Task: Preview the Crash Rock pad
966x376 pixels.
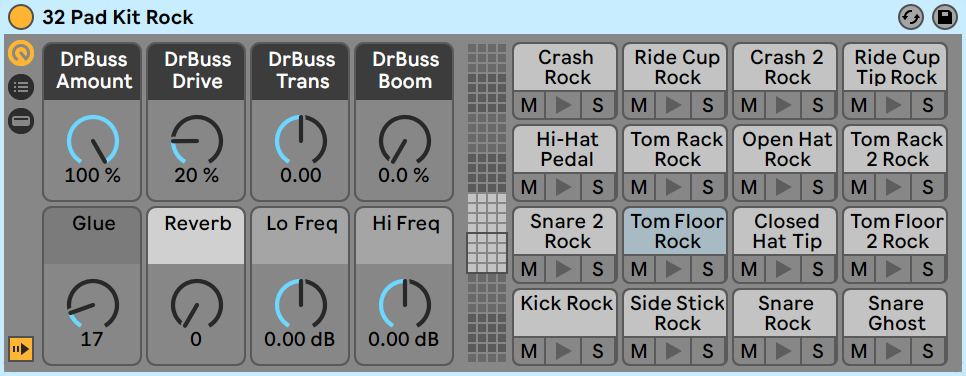Action: [564, 105]
